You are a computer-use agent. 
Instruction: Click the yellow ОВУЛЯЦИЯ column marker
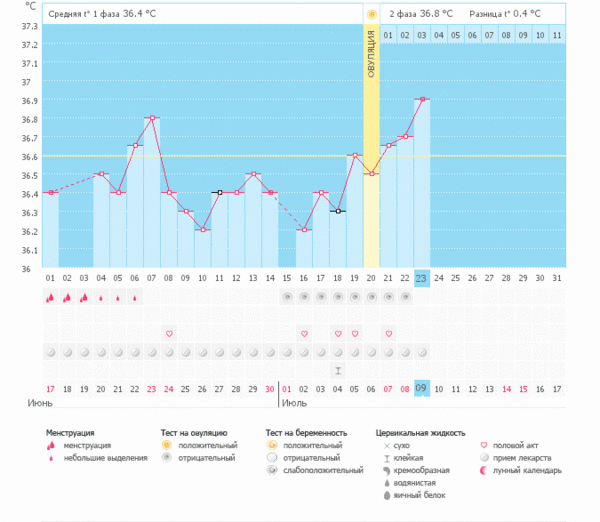pos(371,60)
